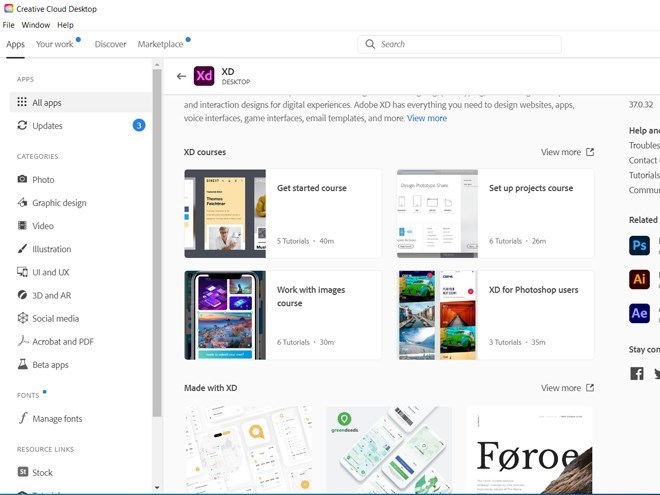Click the Updates count badge 3
Image resolution: width=660 pixels, height=495 pixels.
click(x=139, y=125)
